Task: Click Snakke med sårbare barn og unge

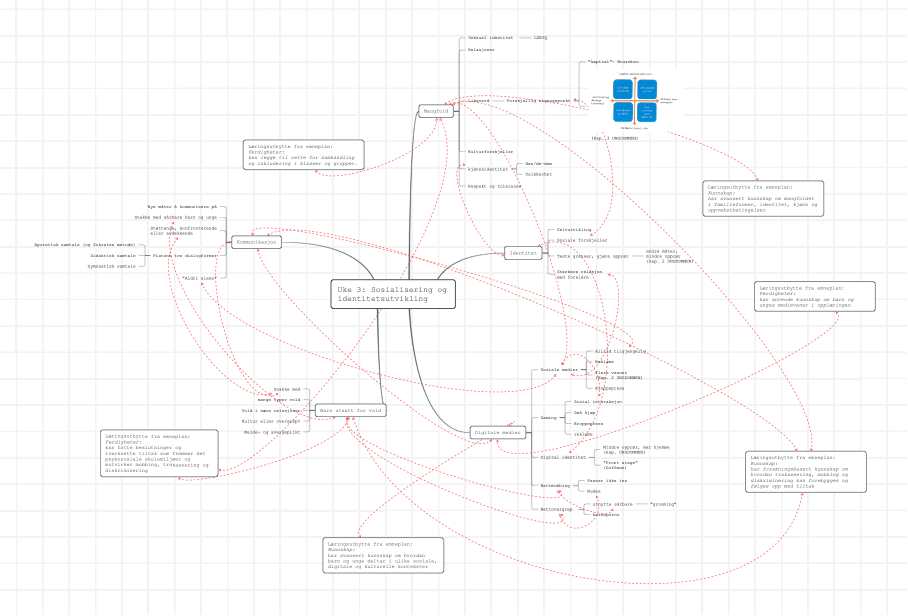Action: (176, 218)
